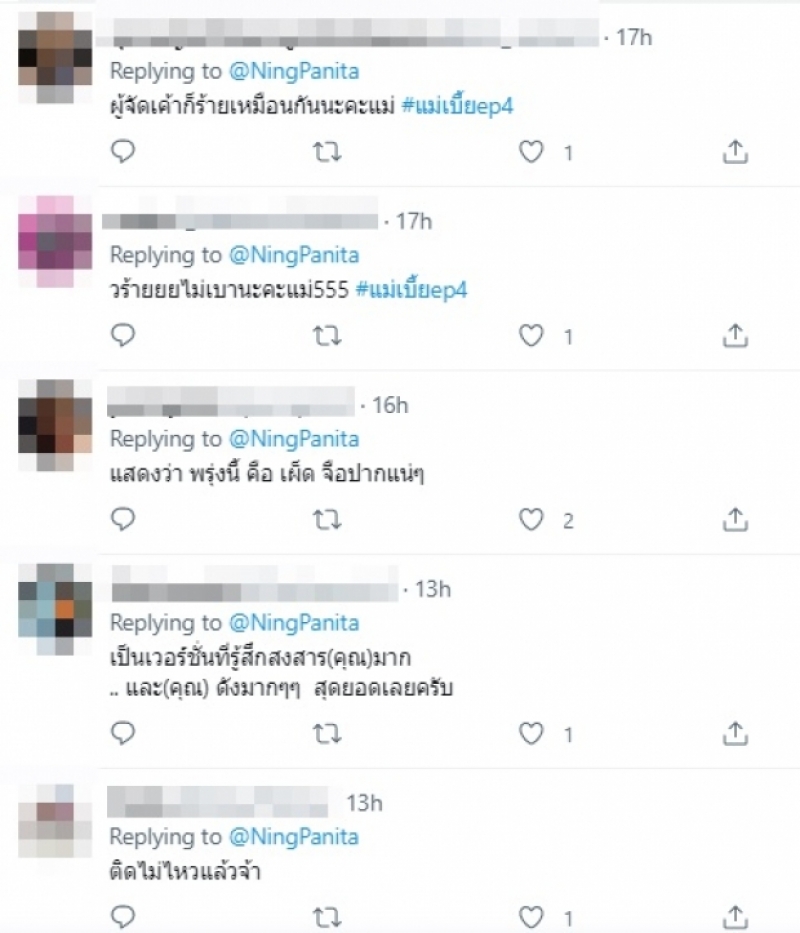Open #แม่เบี้ยep4 hashtag in first tweet
This screenshot has height=933, width=800.
[457, 106]
